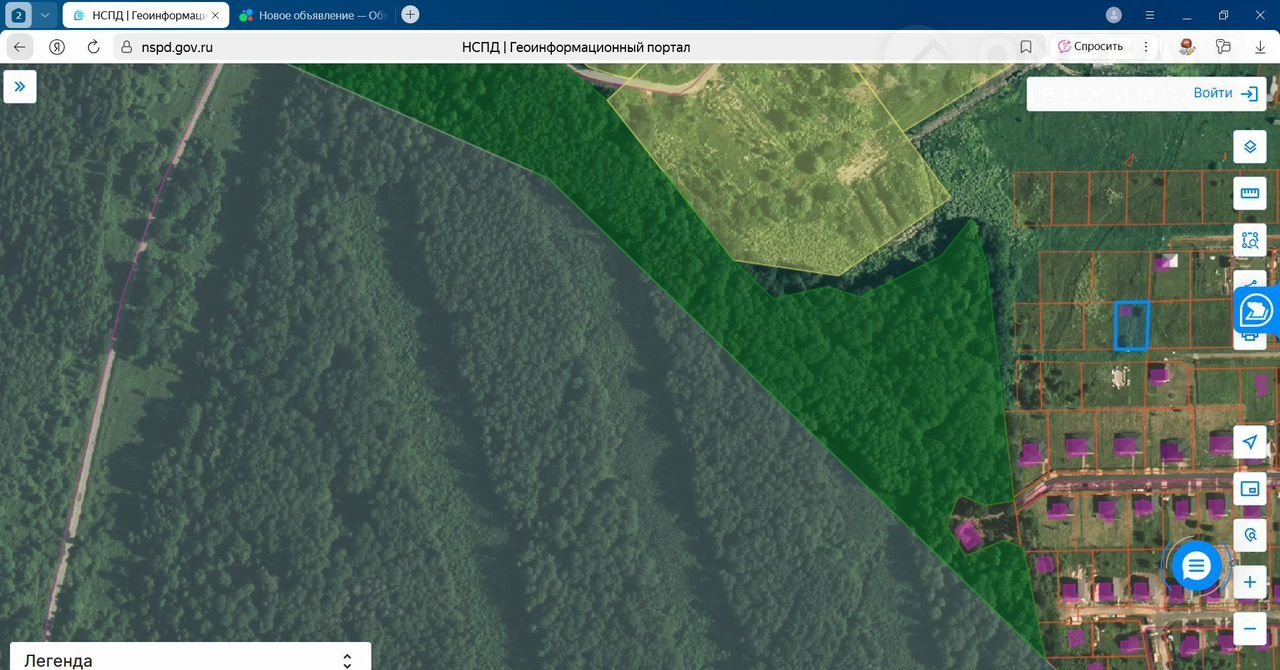Screen dimensions: 1280x670
Task: Open the tab groups dropdown arrow
Action: (x=45, y=15)
